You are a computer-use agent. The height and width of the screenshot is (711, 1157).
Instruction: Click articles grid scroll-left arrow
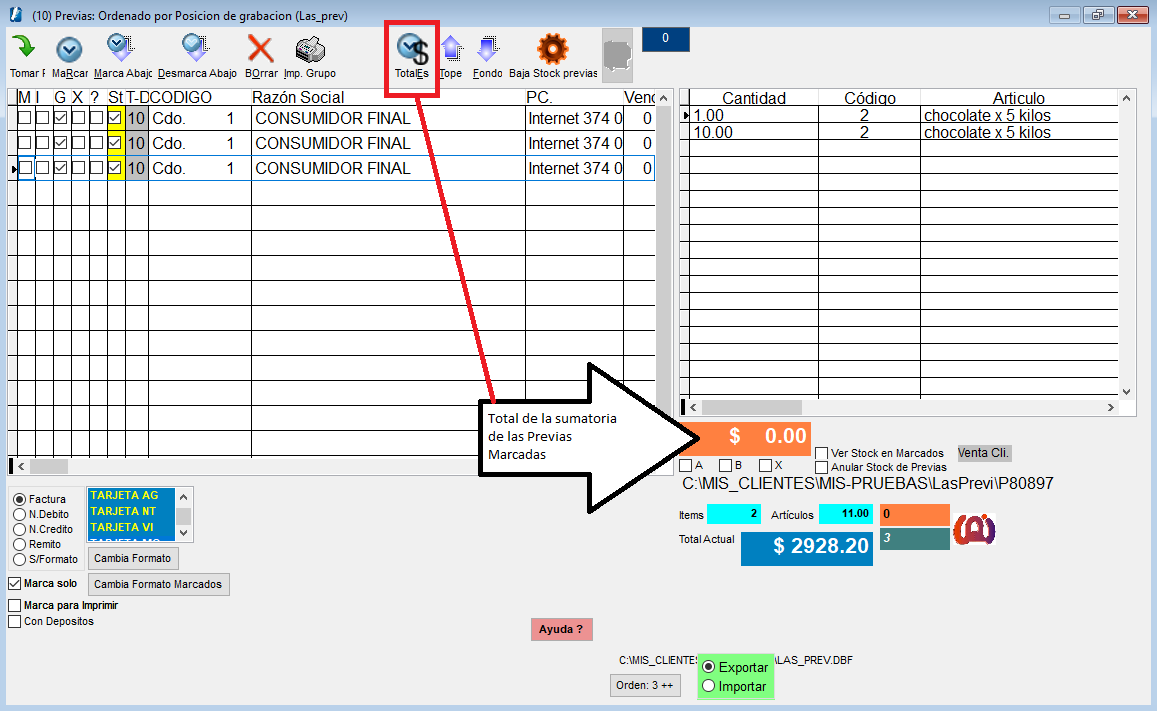tap(693, 407)
